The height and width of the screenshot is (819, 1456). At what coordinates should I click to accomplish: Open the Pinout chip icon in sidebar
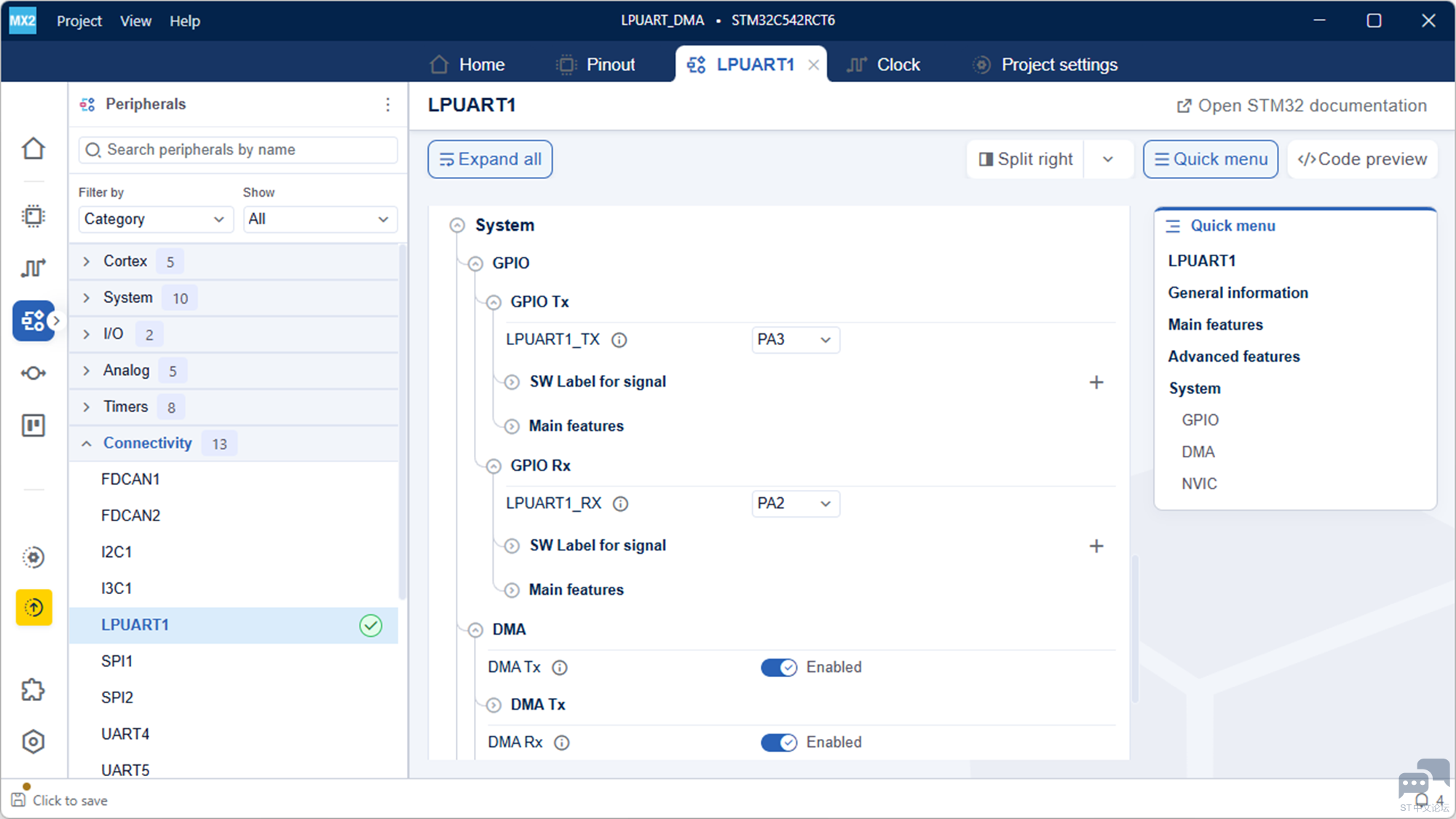(33, 216)
